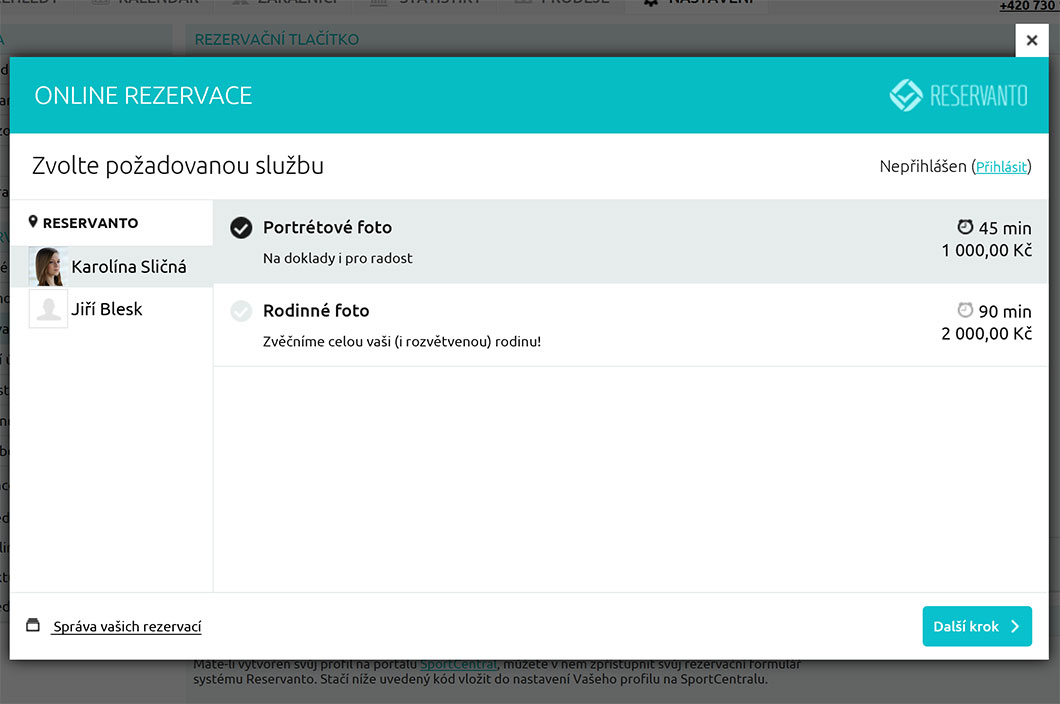Click the location pin icon beside RESERVANTO
This screenshot has width=1060, height=704.
[x=33, y=222]
